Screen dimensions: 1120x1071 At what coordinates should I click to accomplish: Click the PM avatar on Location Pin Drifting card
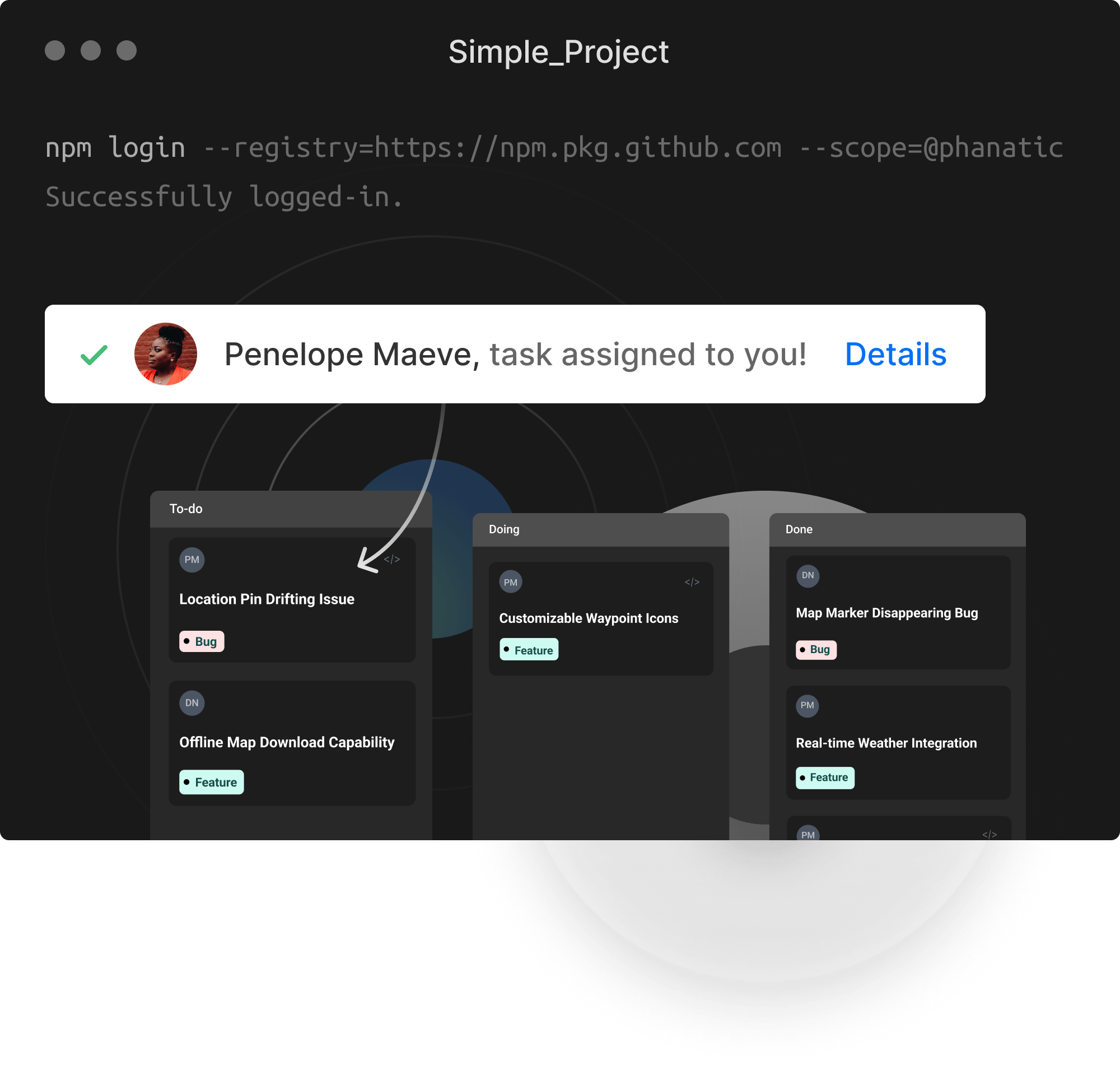pyautogui.click(x=192, y=560)
